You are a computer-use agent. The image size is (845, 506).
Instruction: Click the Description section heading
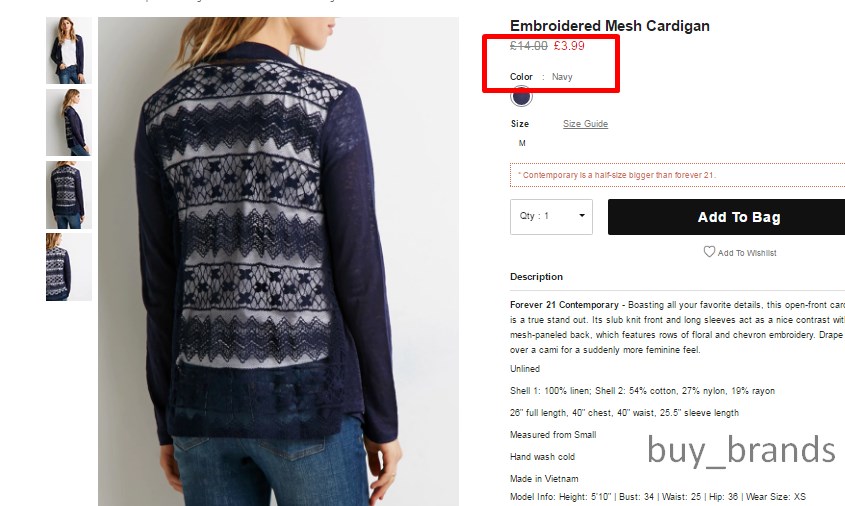tap(536, 276)
